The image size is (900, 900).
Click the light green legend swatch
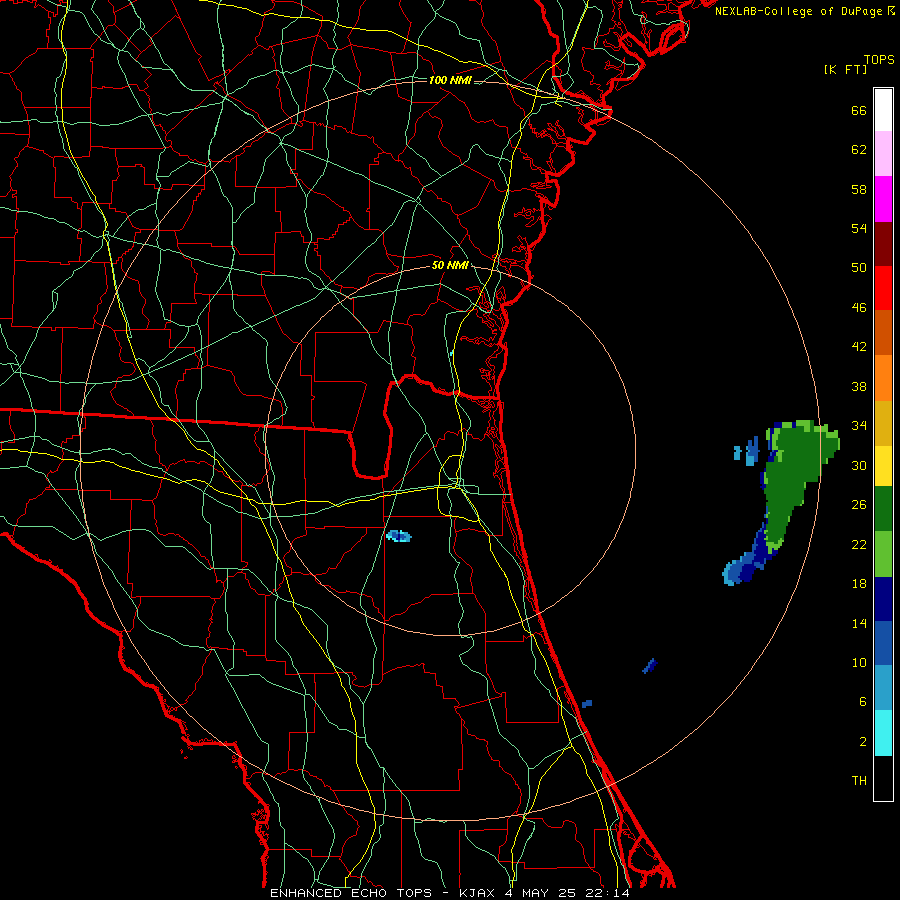883,554
